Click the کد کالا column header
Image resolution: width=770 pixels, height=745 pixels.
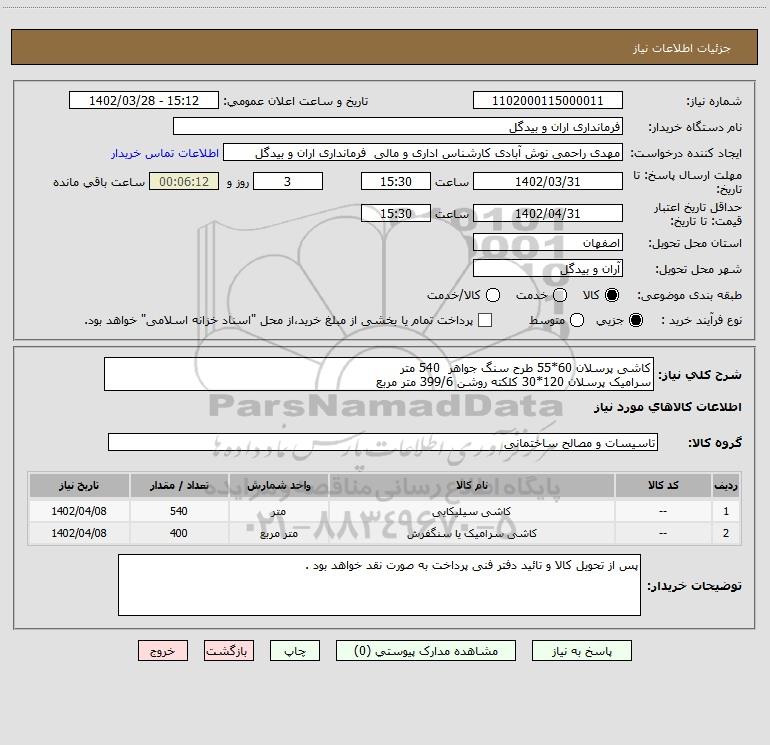coord(663,486)
